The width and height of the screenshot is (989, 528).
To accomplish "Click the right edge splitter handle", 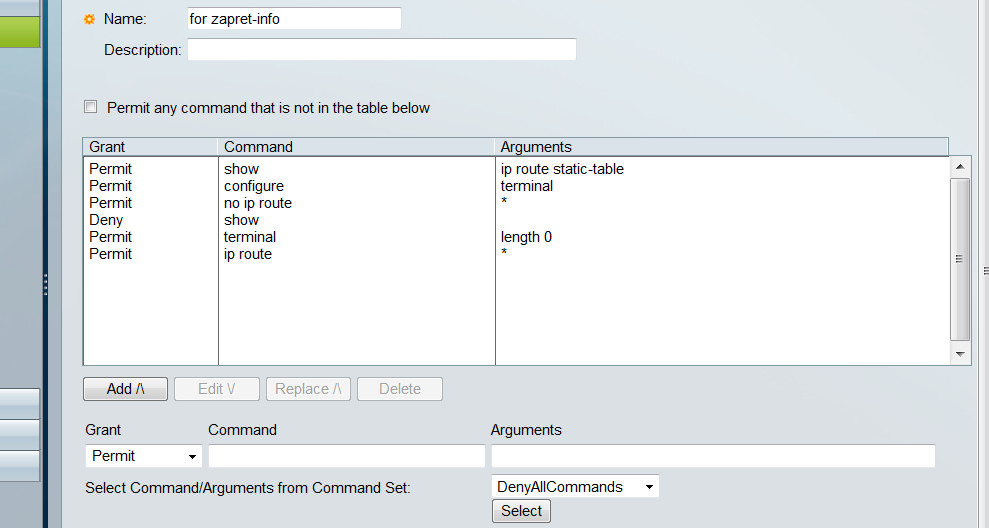I will pos(986,271).
